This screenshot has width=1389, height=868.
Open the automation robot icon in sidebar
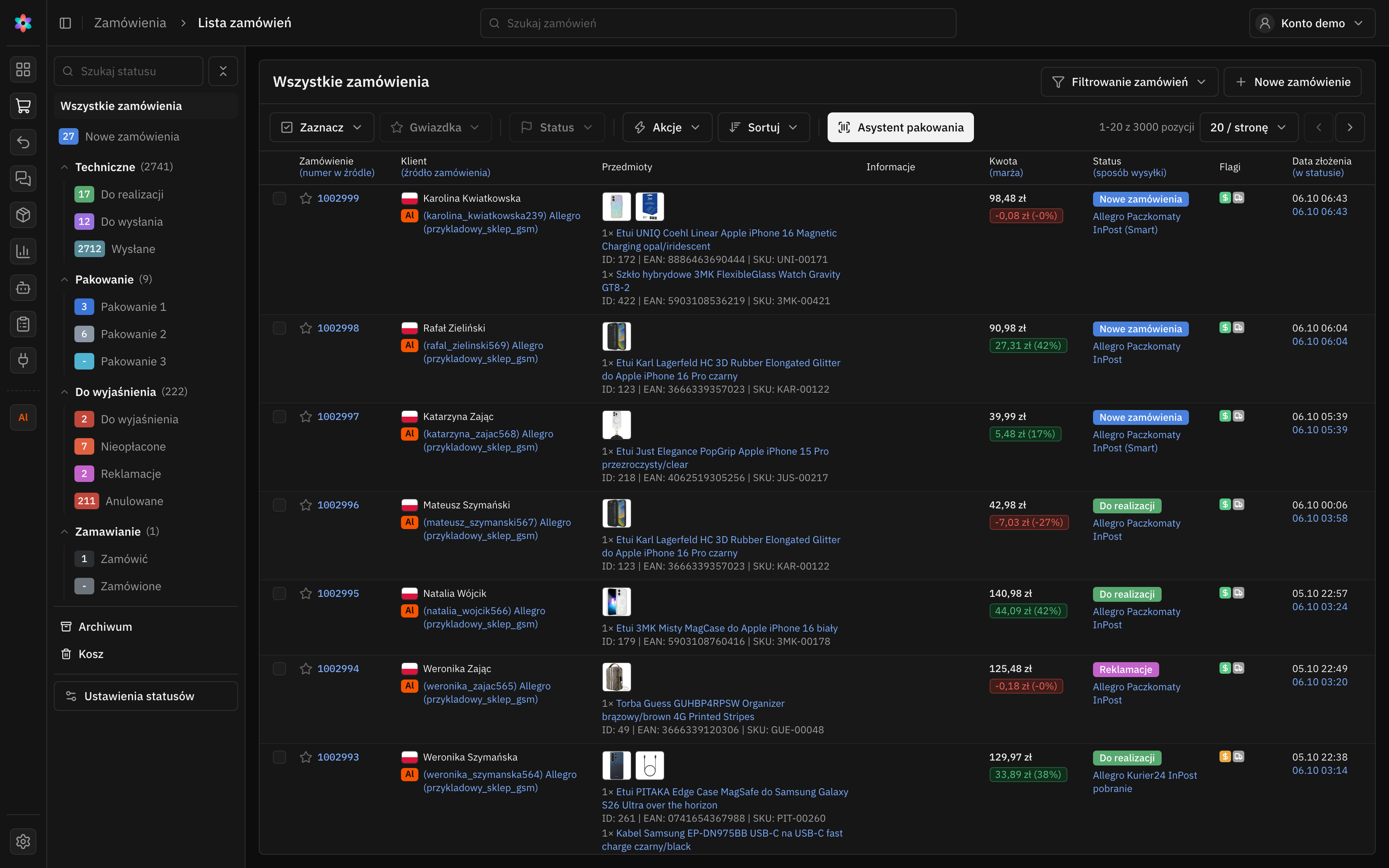point(23,288)
